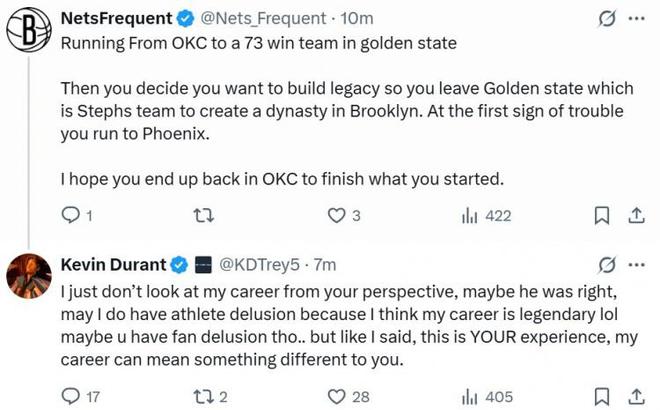Open Grok icon on NetsFrequent tweet
The width and height of the screenshot is (660, 410).
(x=604, y=19)
